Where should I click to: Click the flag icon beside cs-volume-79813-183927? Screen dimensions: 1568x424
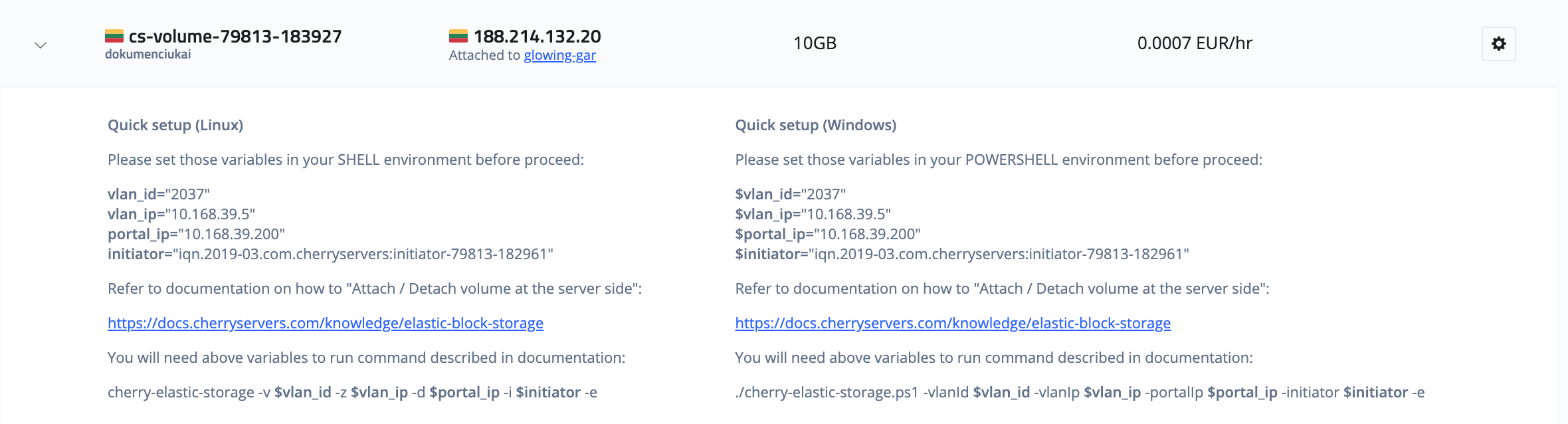[114, 36]
